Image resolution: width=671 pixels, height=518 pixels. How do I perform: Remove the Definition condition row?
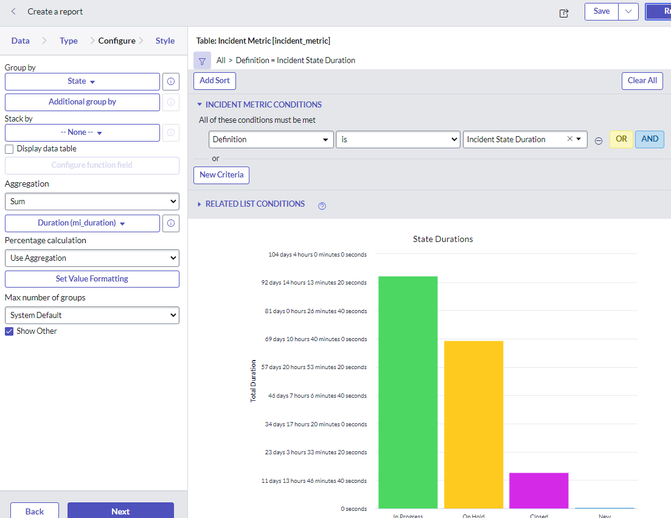click(599, 140)
